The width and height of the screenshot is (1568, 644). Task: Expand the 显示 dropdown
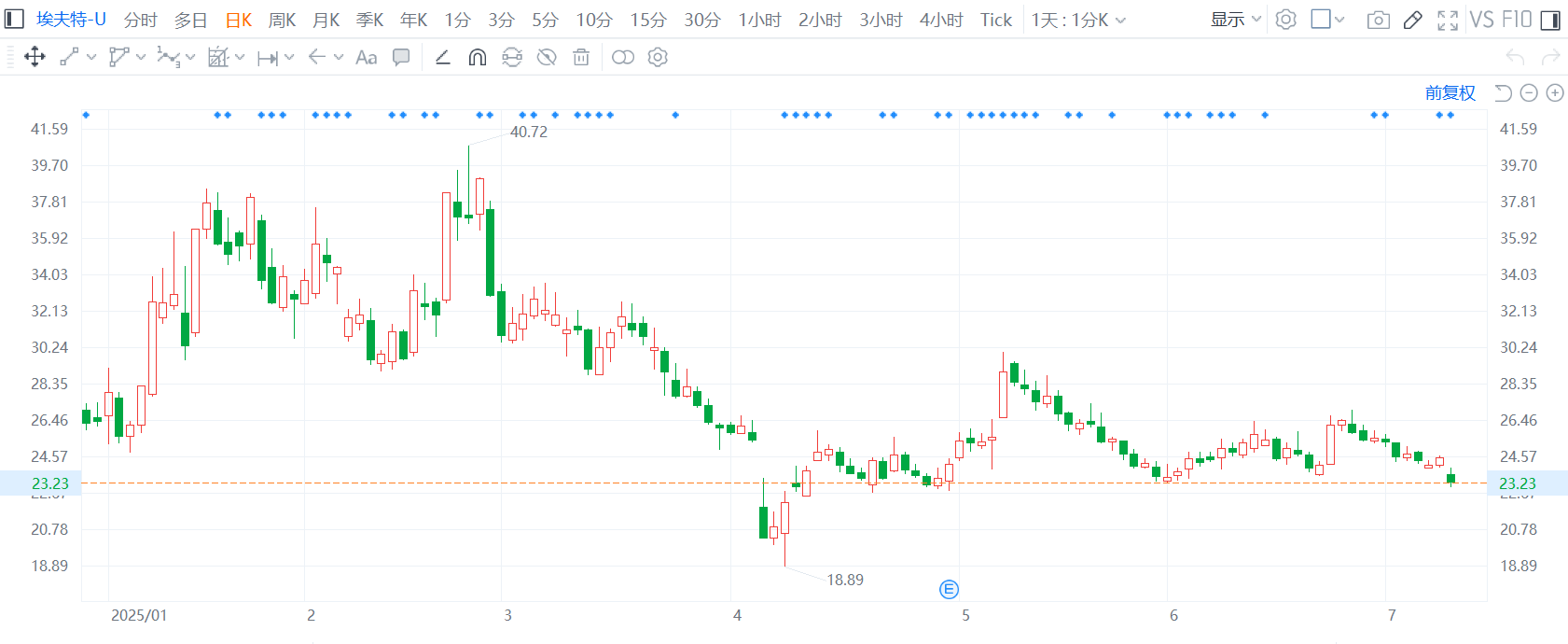[x=1236, y=20]
